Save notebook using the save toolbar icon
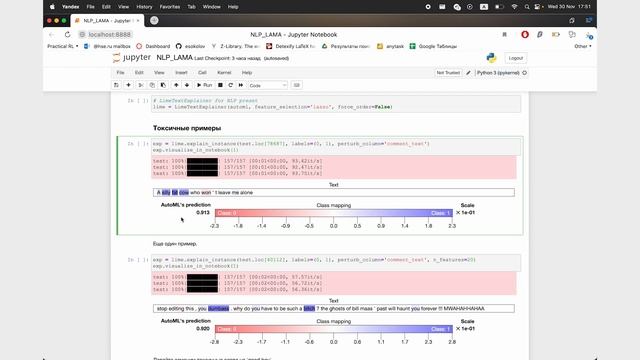This screenshot has width=640, height=360. [116, 85]
